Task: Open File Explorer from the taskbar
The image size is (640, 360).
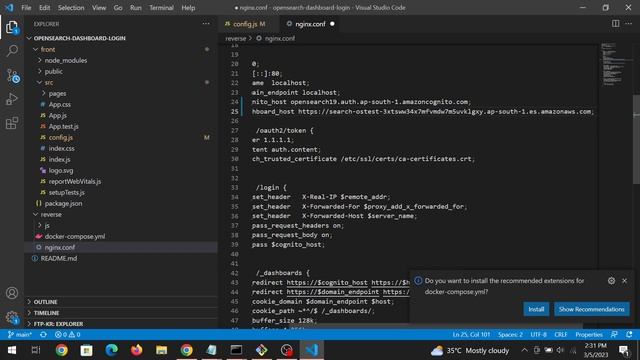Action: click(162, 350)
